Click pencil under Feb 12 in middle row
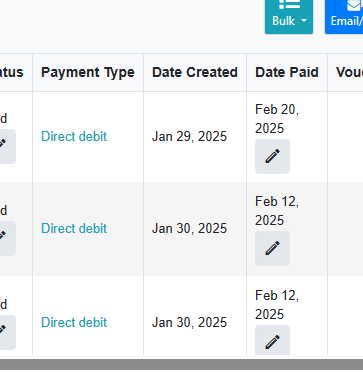The image size is (363, 372). point(272,248)
